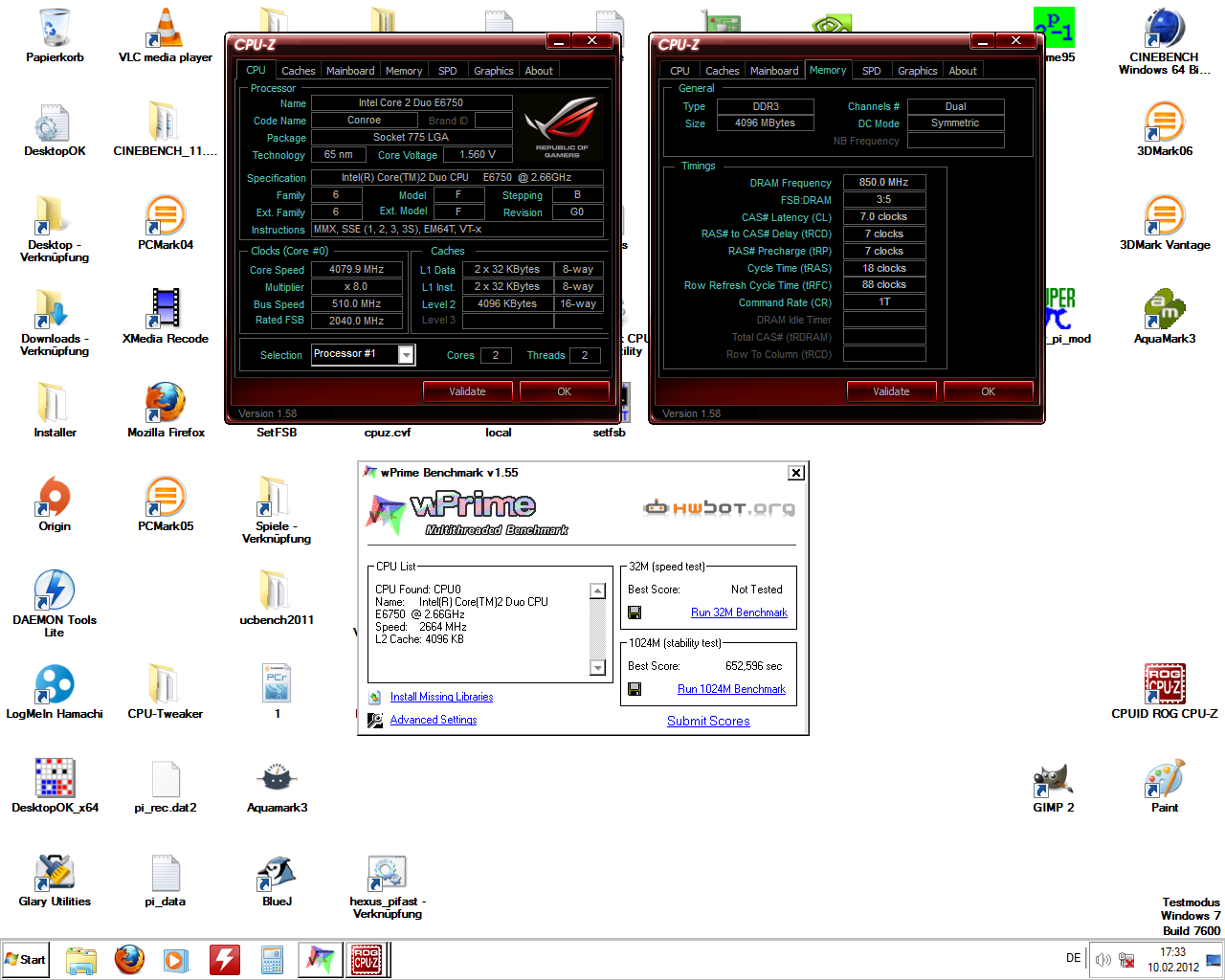This screenshot has height=980, width=1225.
Task: Click the volume icon in system tray
Action: (1102, 959)
